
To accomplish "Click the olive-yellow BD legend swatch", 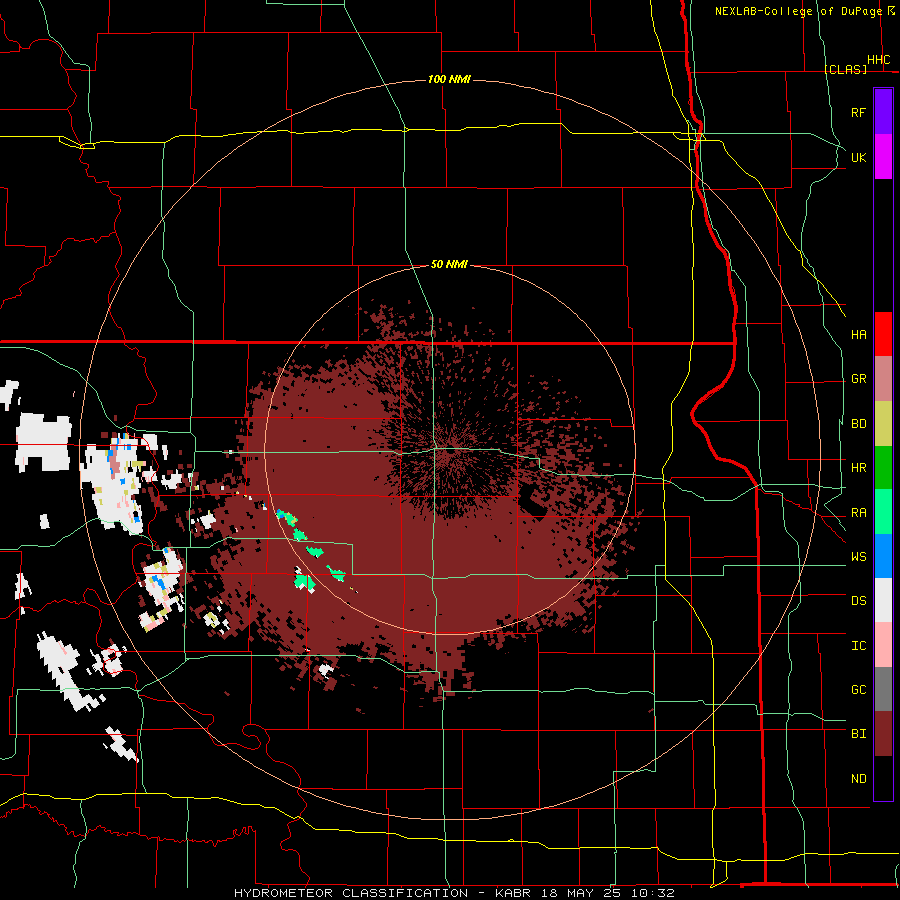I will 883,424.
